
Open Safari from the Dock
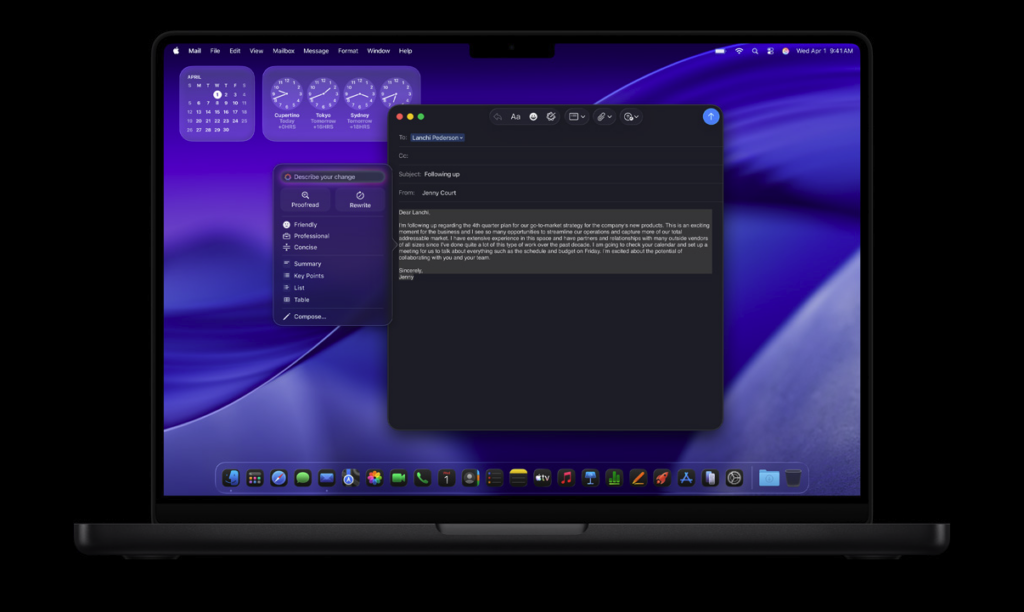[x=279, y=478]
